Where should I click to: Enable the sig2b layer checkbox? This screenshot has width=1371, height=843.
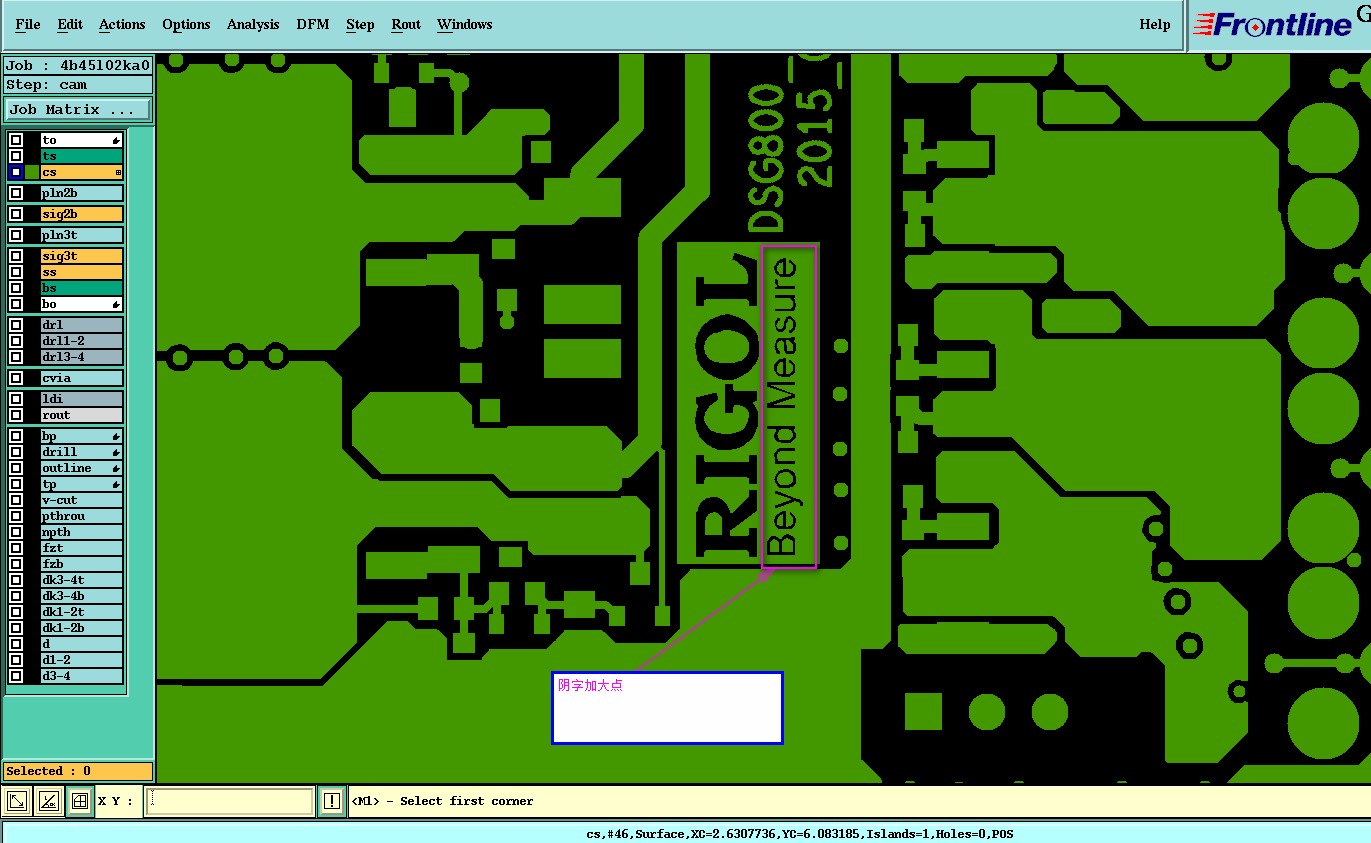[16, 214]
